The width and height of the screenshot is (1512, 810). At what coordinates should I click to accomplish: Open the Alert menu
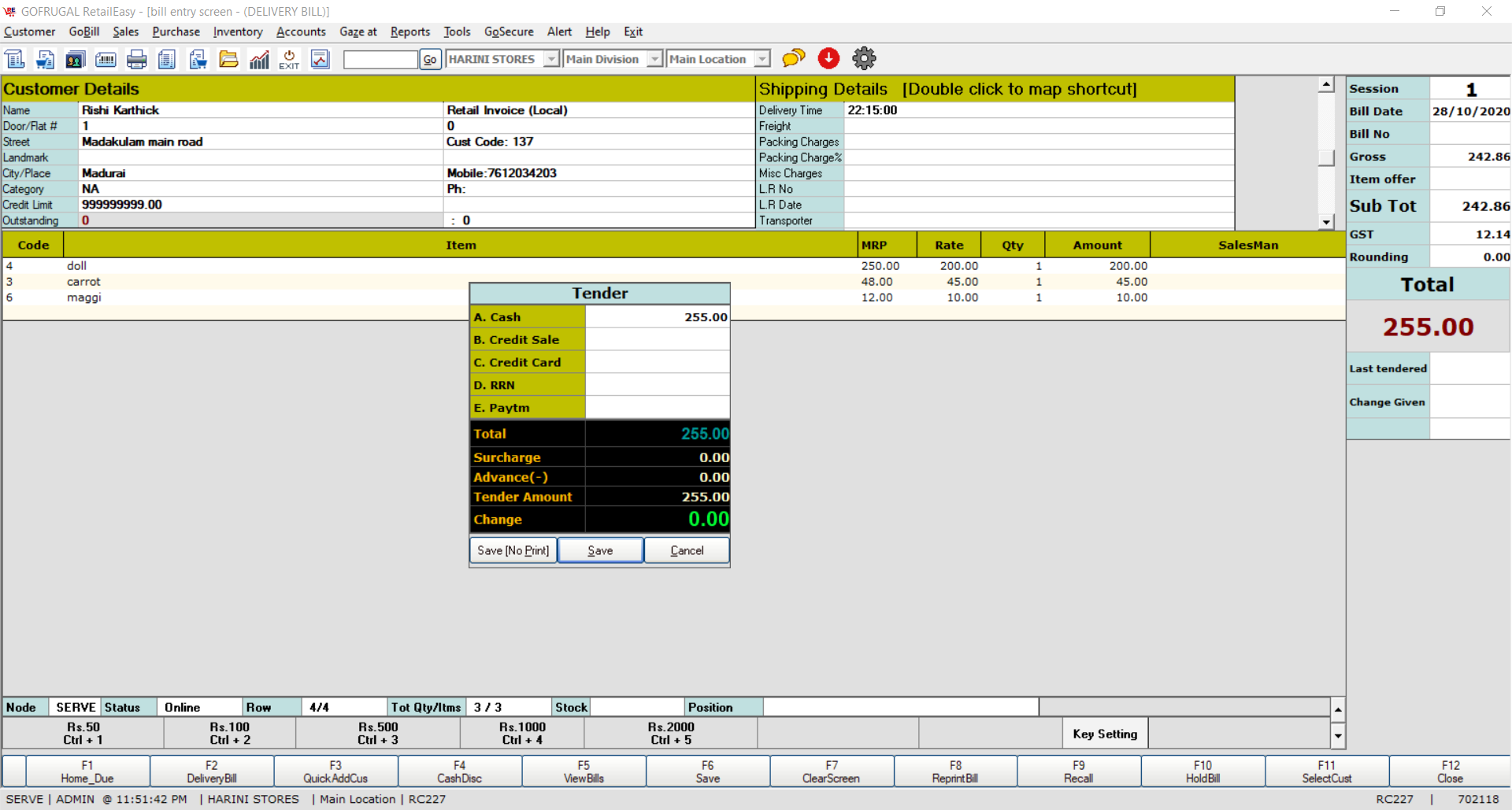(x=560, y=31)
